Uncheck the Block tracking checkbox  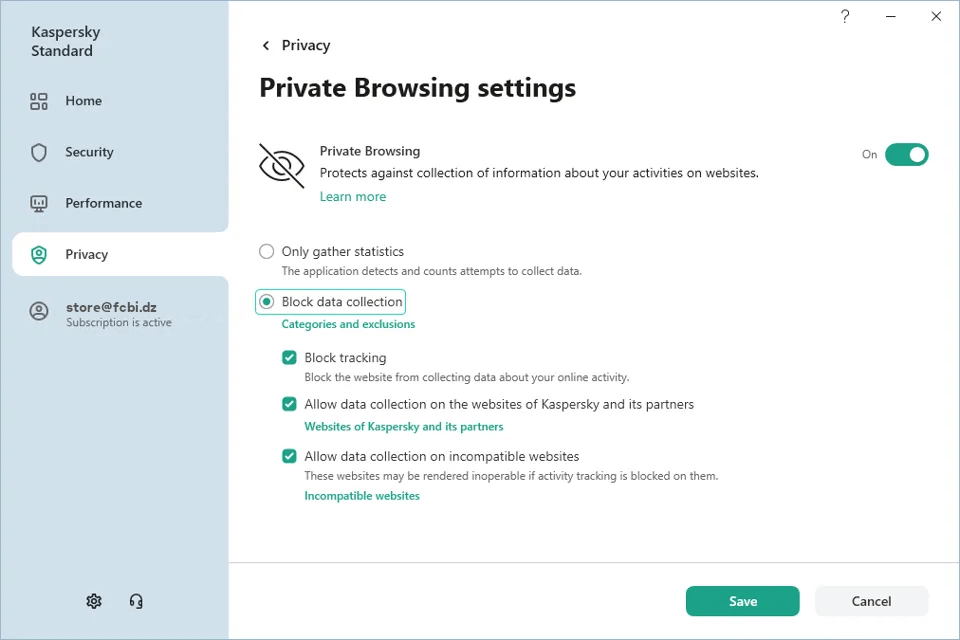pos(289,358)
